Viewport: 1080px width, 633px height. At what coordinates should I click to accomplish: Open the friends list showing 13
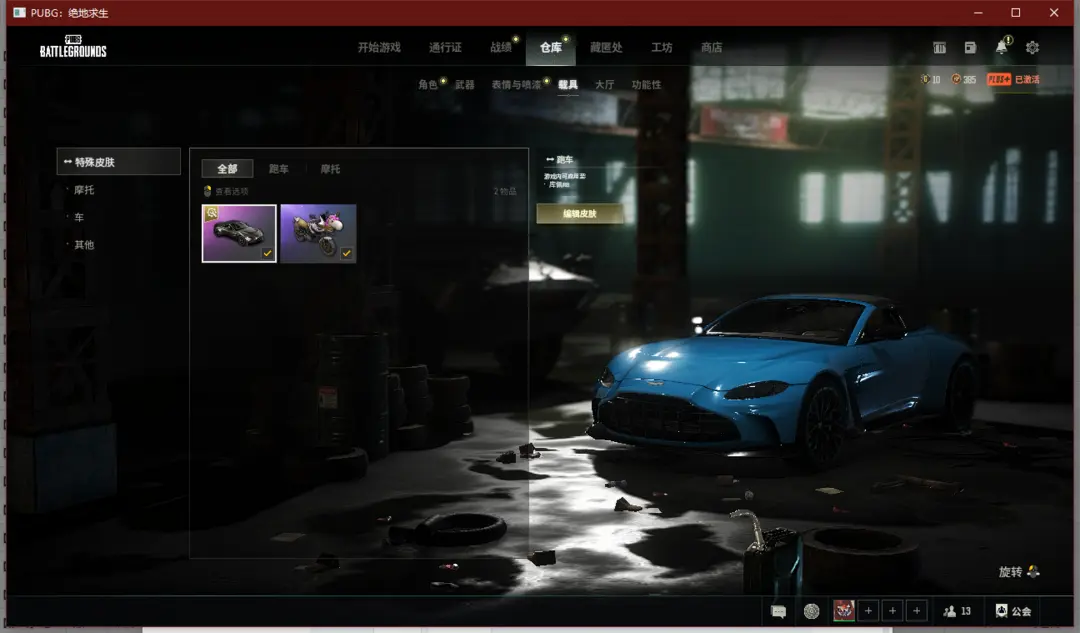957,611
